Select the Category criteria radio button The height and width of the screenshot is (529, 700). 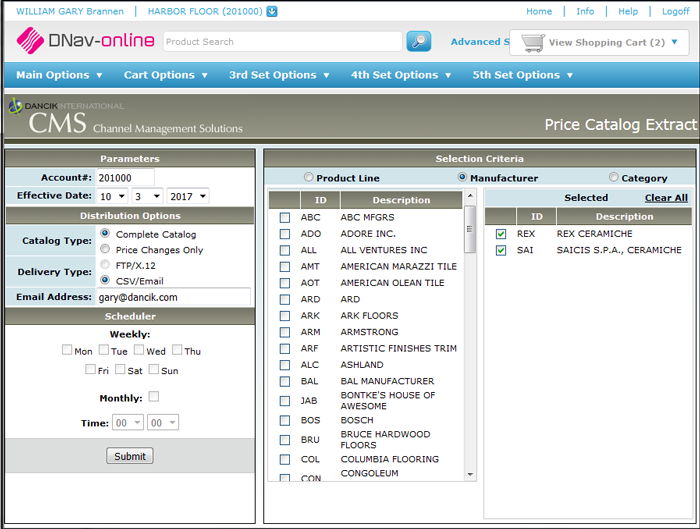[613, 178]
